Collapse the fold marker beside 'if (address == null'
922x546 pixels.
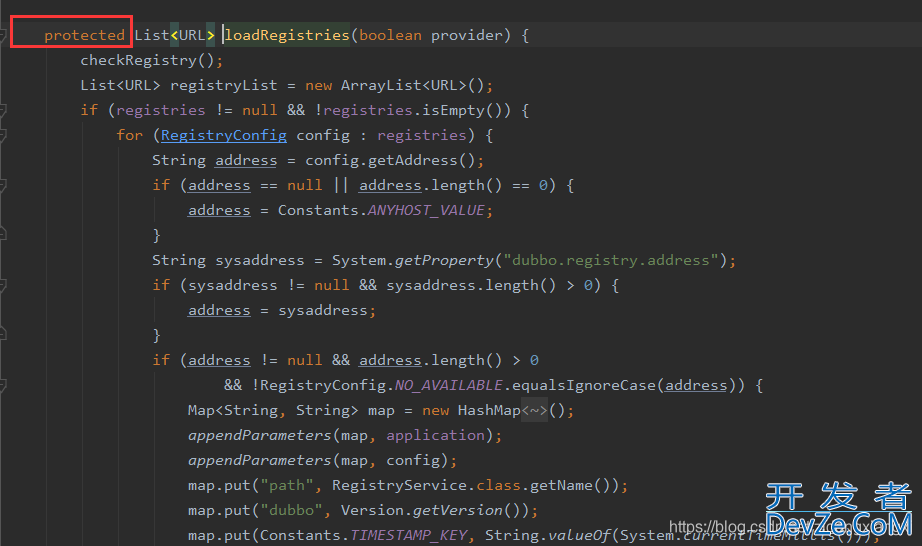[2, 185]
